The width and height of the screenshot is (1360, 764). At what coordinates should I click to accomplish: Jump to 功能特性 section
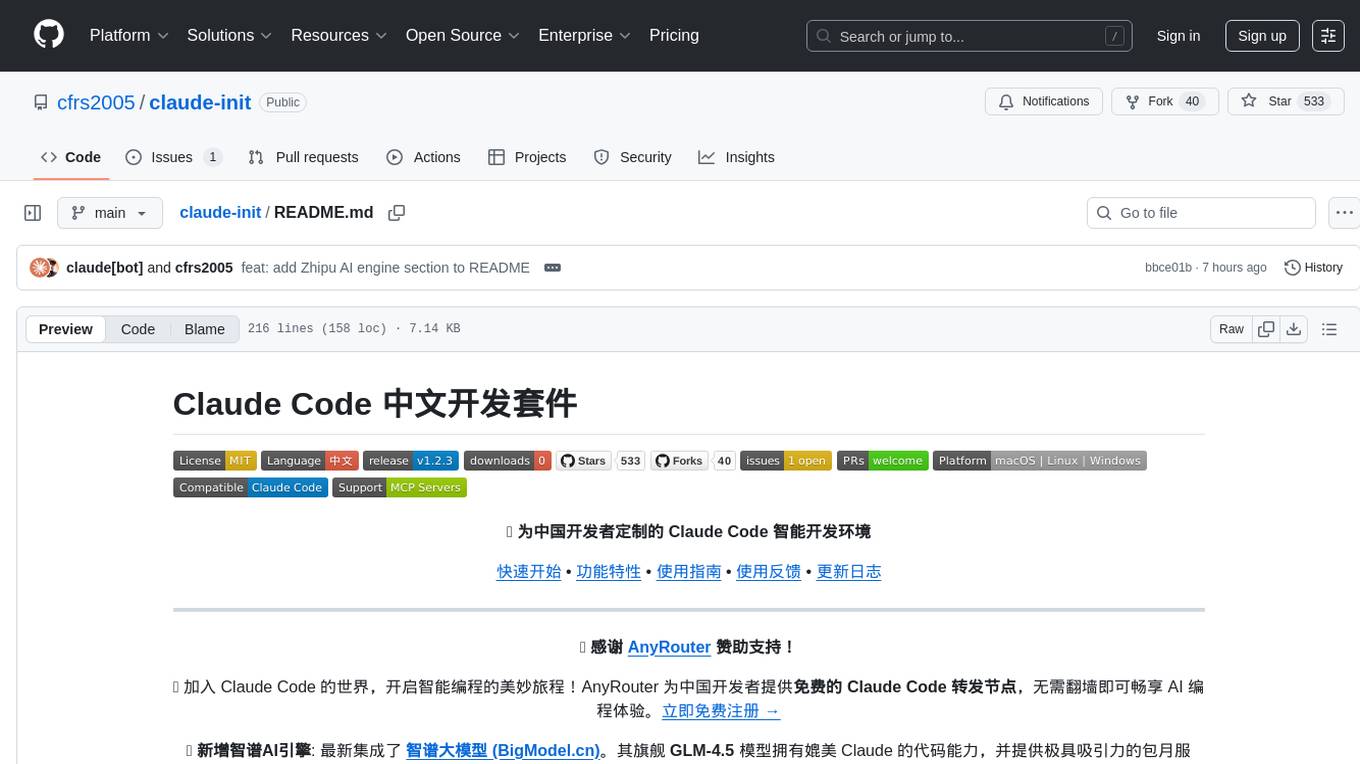click(x=609, y=572)
